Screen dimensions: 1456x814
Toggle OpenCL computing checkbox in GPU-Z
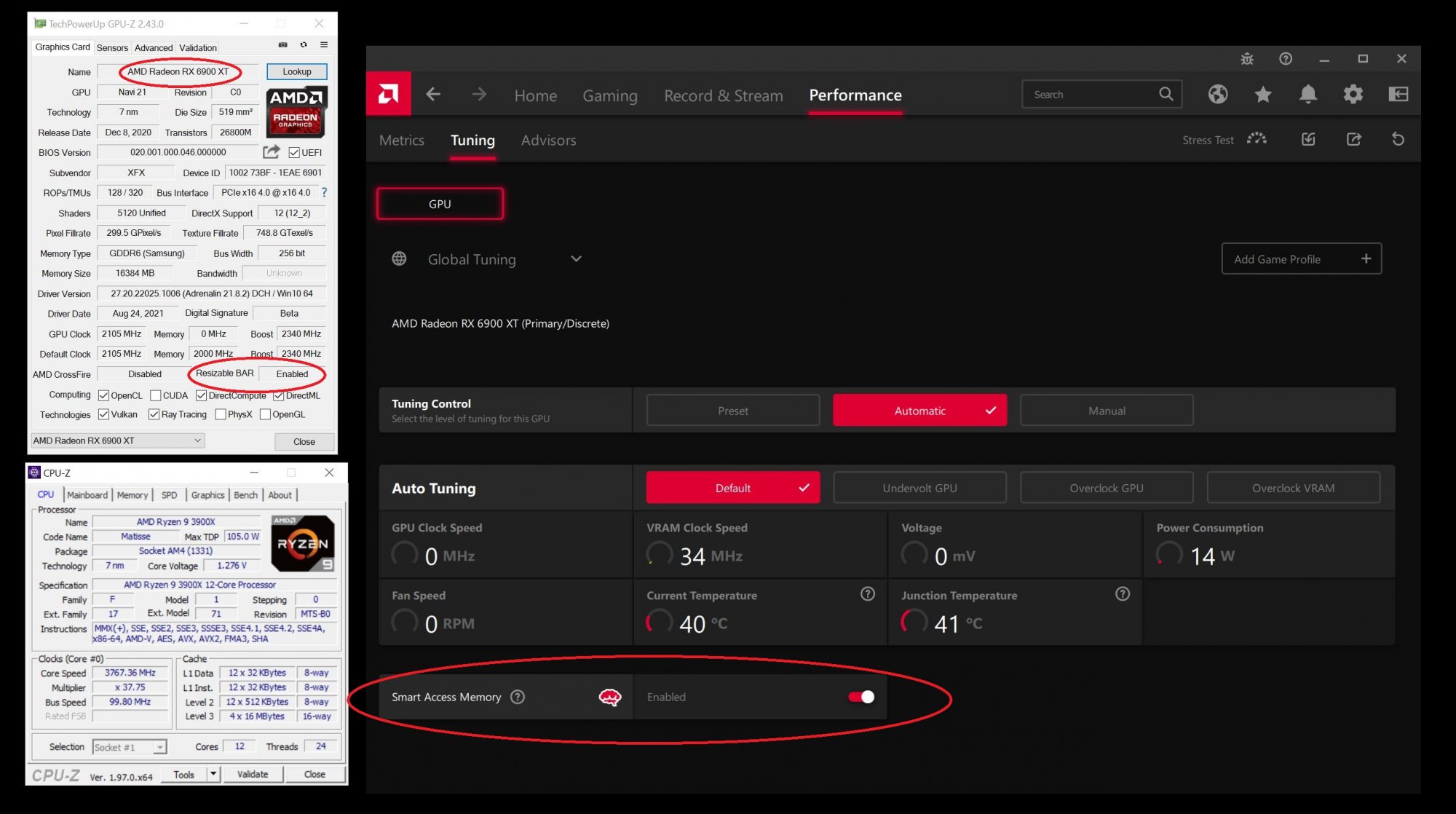(103, 395)
